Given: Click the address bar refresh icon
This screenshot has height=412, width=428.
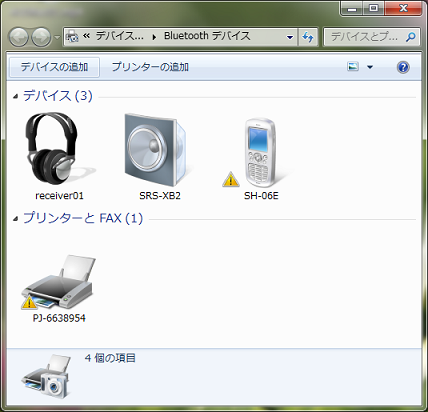Looking at the screenshot, I should tap(307, 37).
